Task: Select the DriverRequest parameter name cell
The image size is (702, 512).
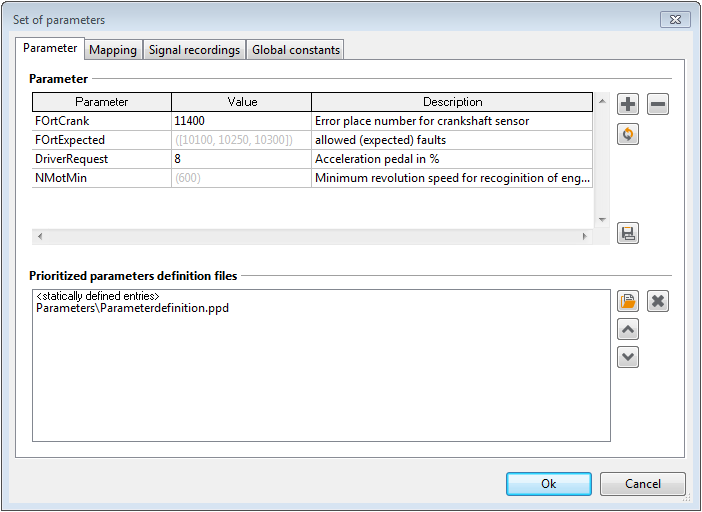Action: [102, 159]
